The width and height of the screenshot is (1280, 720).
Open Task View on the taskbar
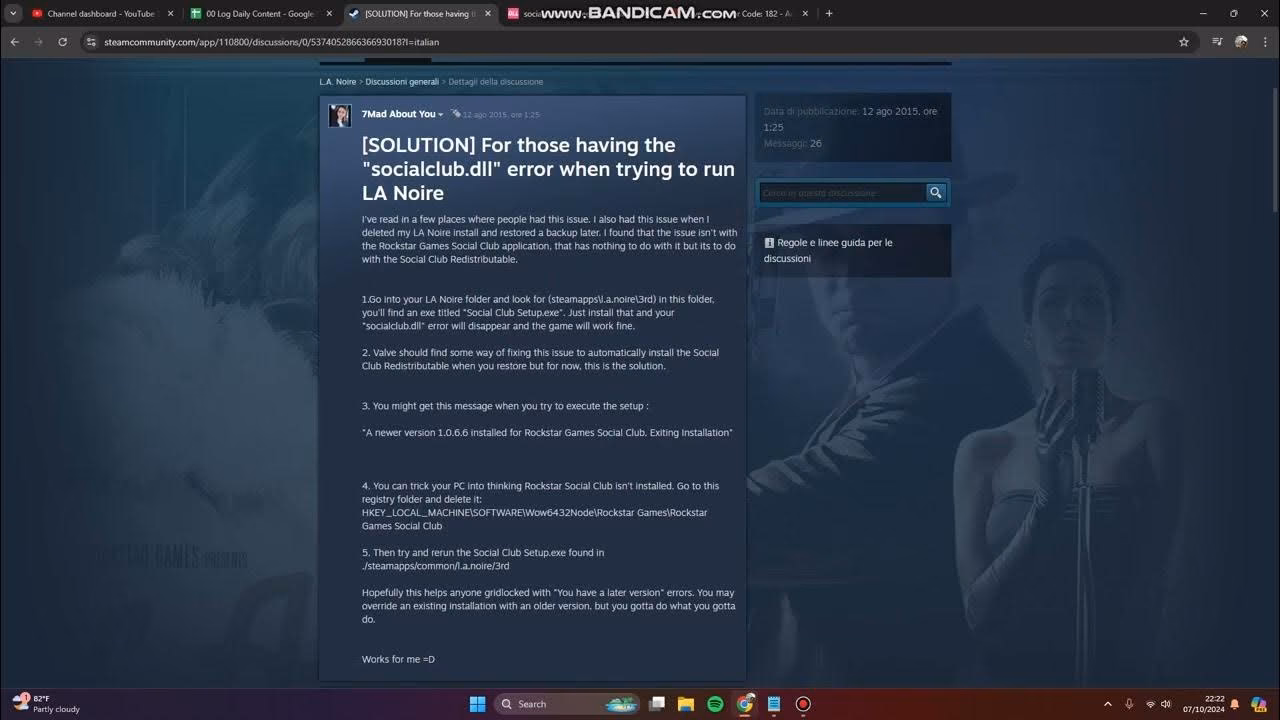(657, 704)
